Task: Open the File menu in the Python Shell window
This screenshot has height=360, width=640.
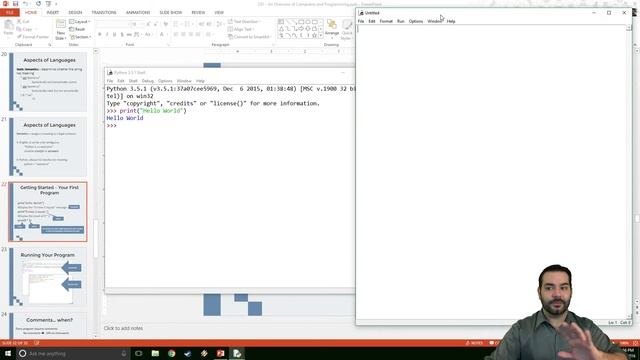Action: coord(110,81)
